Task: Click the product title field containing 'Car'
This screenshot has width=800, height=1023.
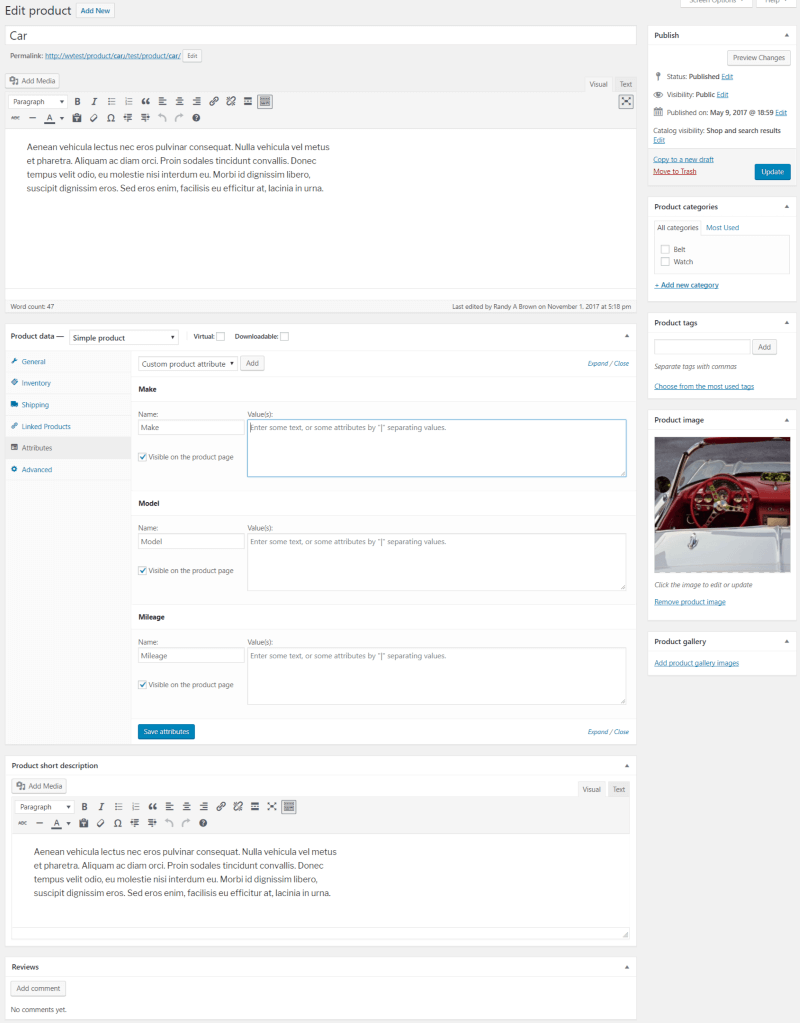Action: [x=320, y=36]
